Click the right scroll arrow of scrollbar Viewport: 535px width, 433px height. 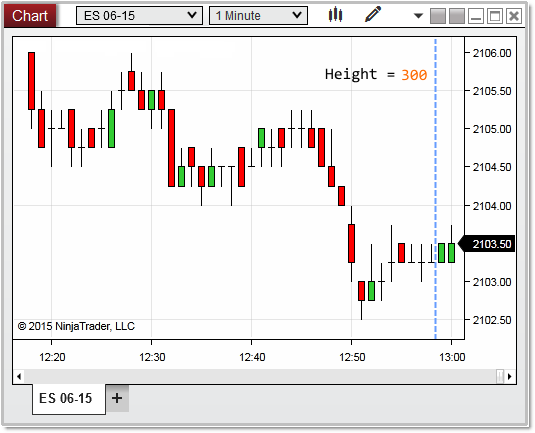click(x=509, y=376)
